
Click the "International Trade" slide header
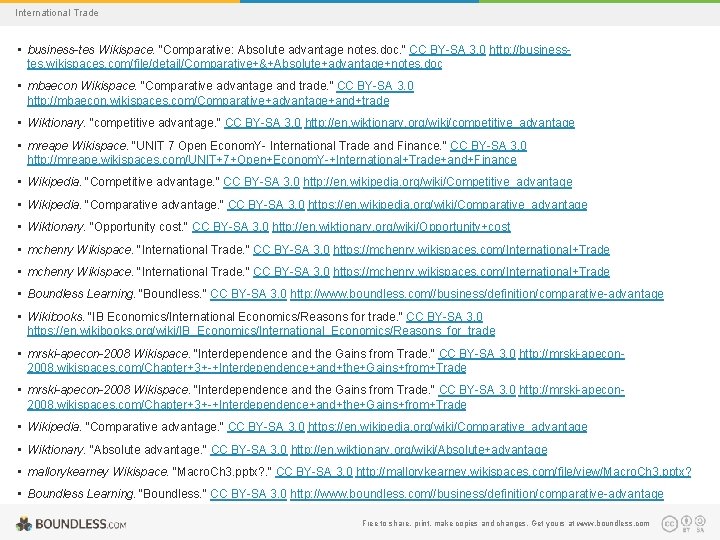click(x=57, y=13)
